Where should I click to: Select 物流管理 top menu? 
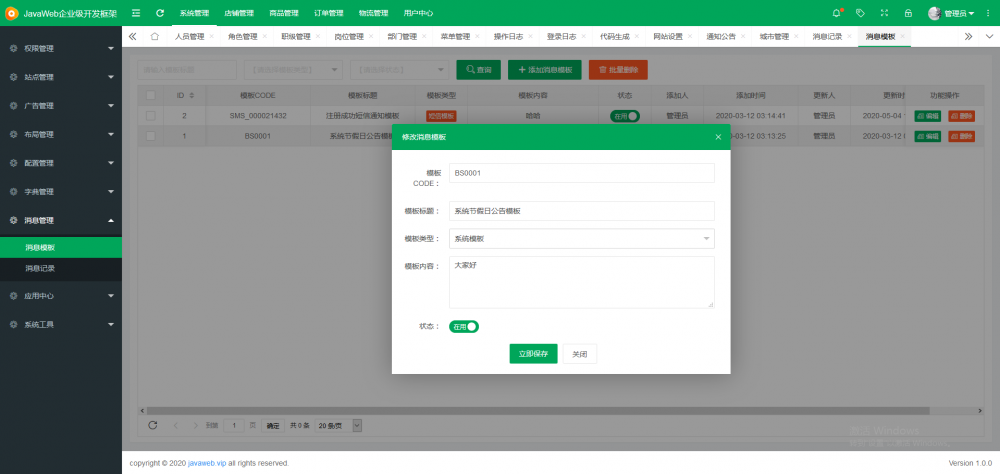pos(373,13)
